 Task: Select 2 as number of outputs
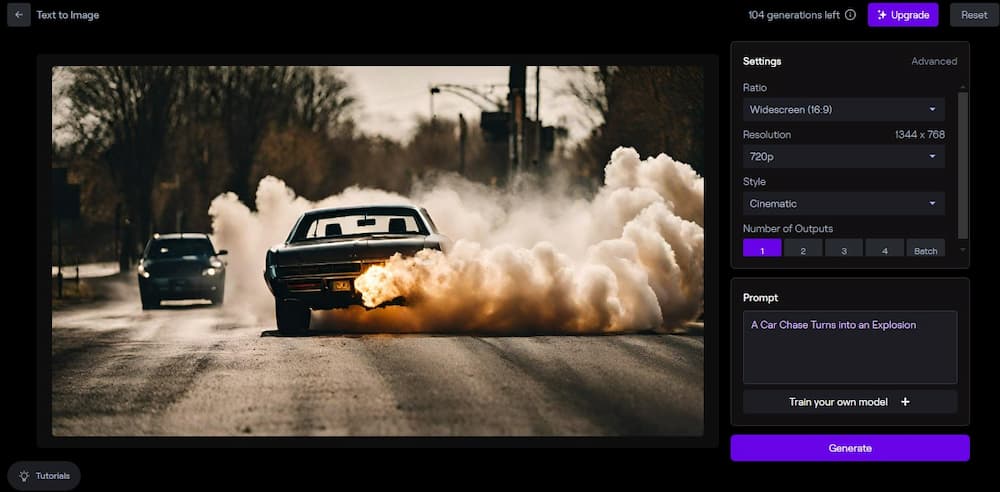click(803, 250)
